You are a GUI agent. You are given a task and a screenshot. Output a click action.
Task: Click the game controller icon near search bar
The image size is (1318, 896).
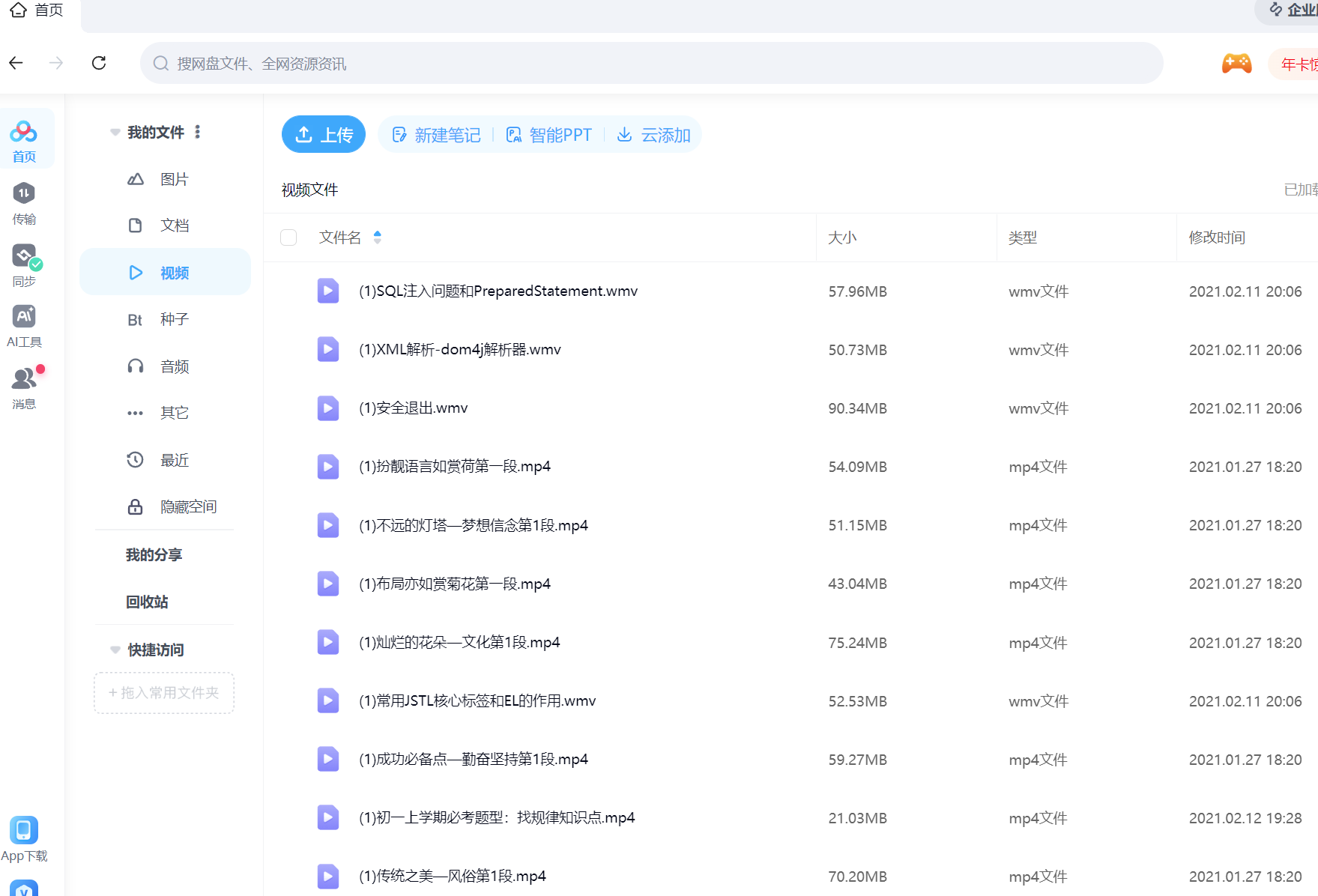click(x=1236, y=63)
